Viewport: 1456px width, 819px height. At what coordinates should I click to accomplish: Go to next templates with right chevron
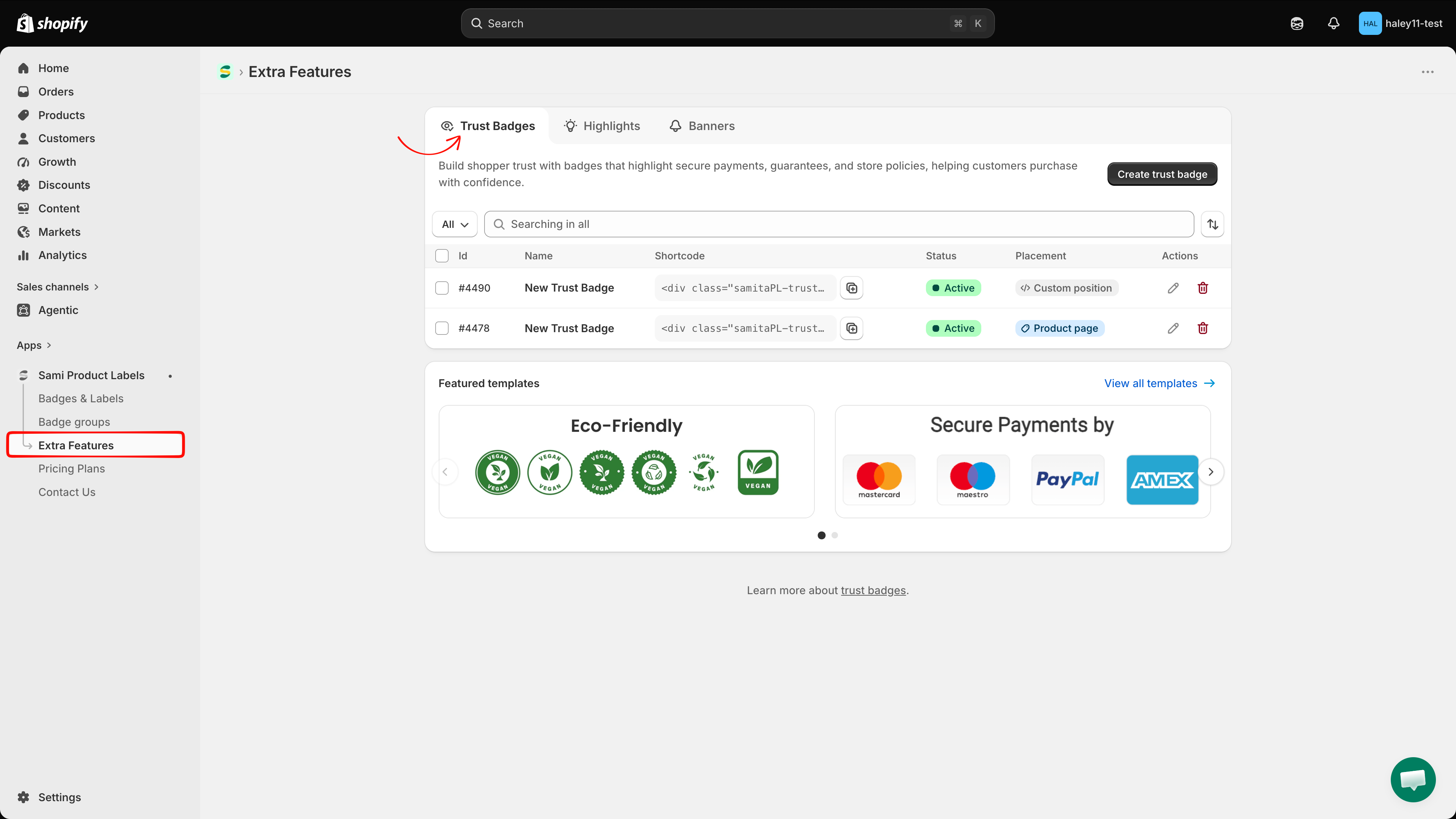pos(1211,471)
